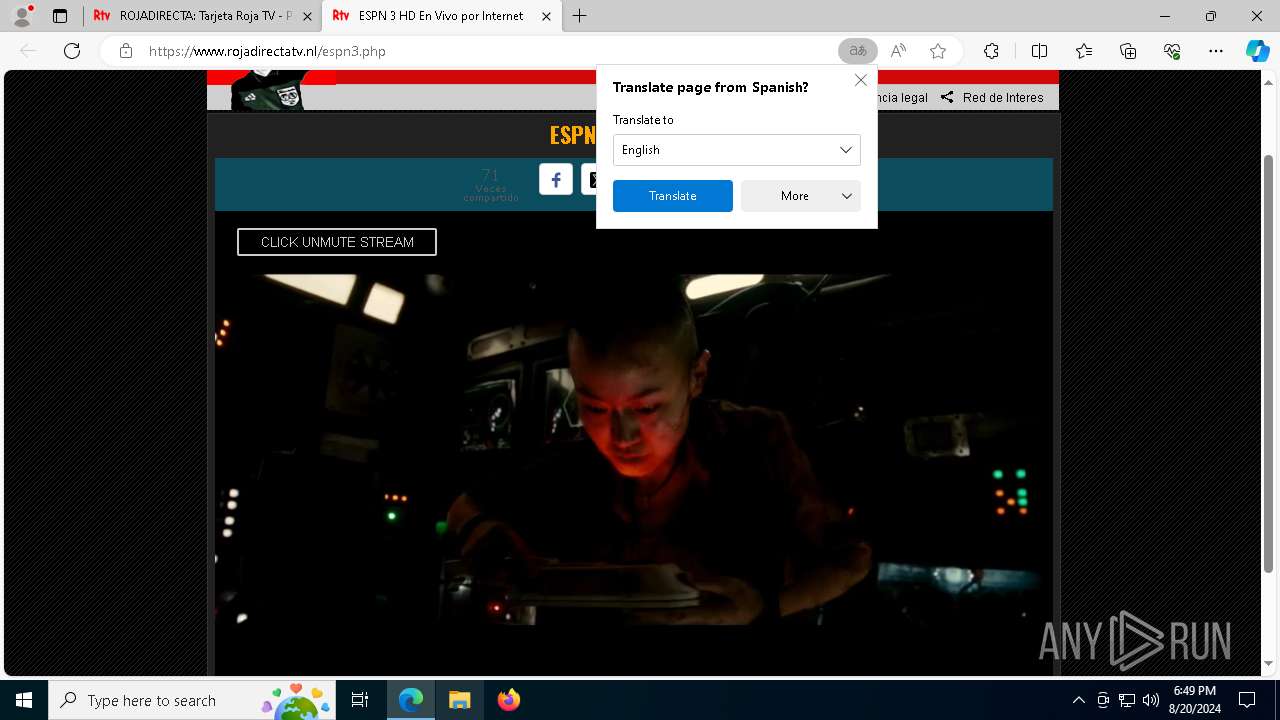Viewport: 1280px width, 720px height.
Task: Refresh the page
Action: click(72, 51)
